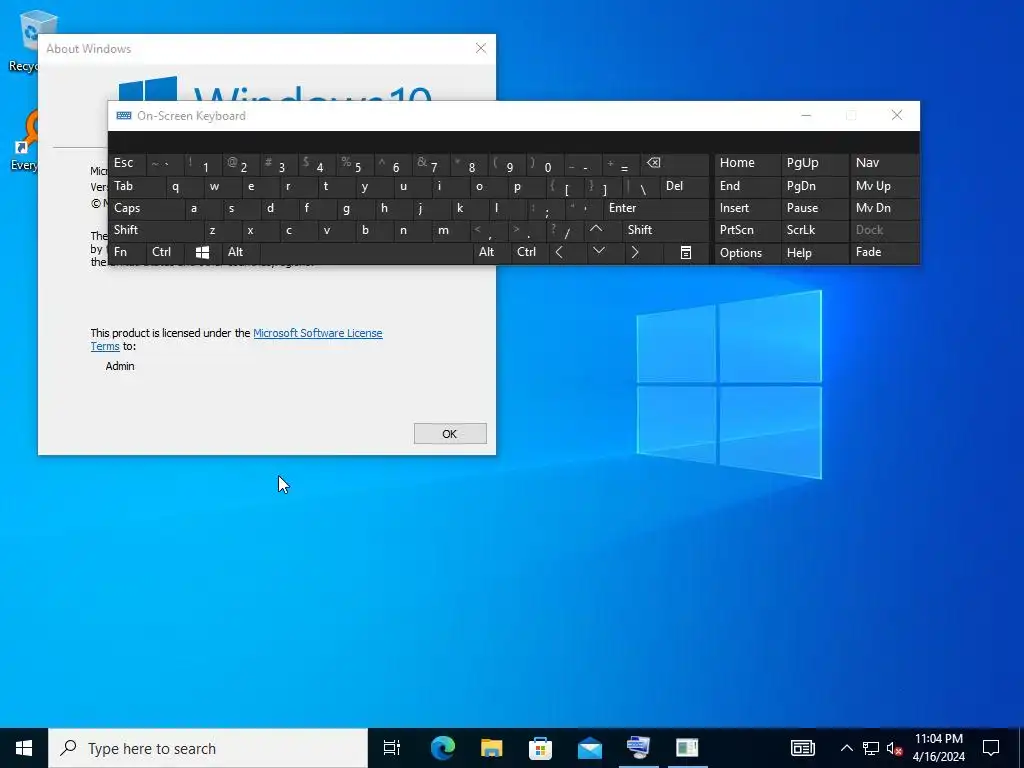The image size is (1024, 768).
Task: Tap the Windows logo key on keyboard
Action: click(202, 253)
